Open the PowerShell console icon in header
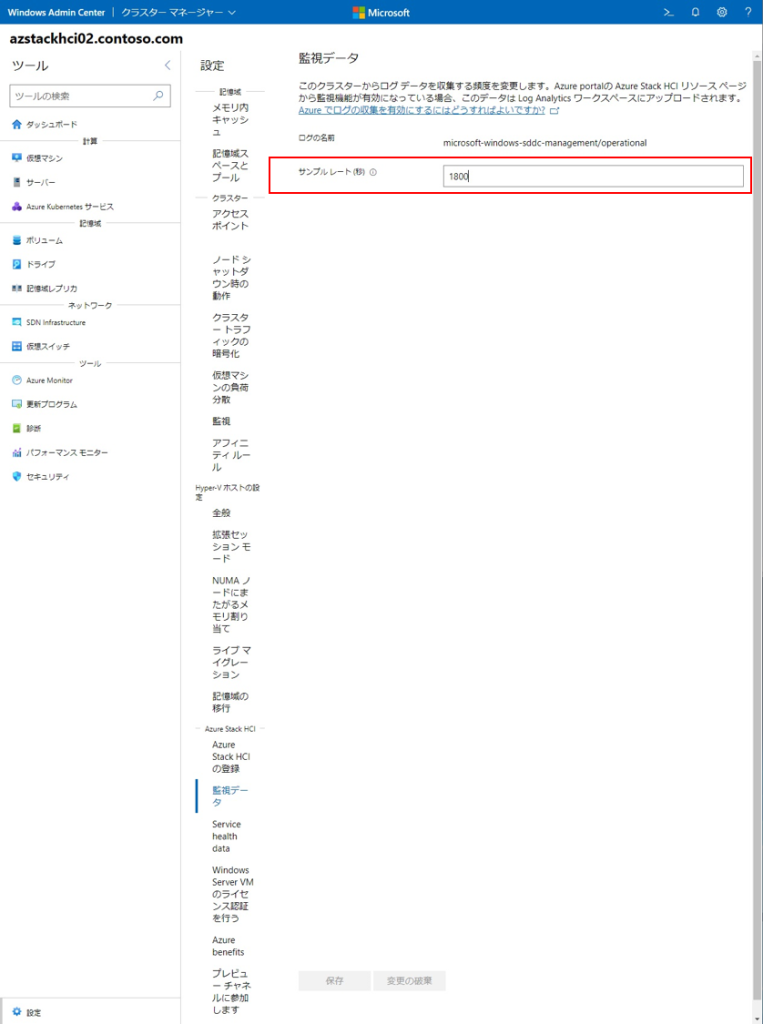Viewport: 763px width, 1024px height. [668, 12]
